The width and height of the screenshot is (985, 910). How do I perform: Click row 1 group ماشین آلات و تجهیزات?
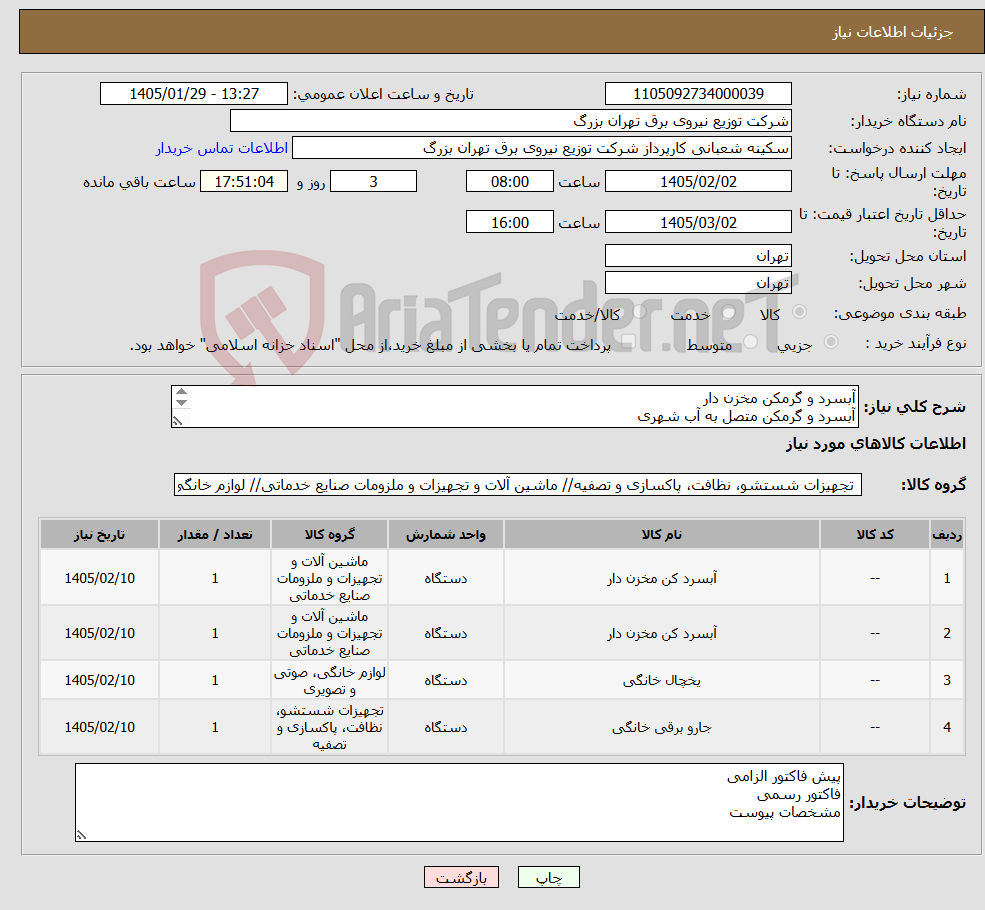[x=329, y=578]
